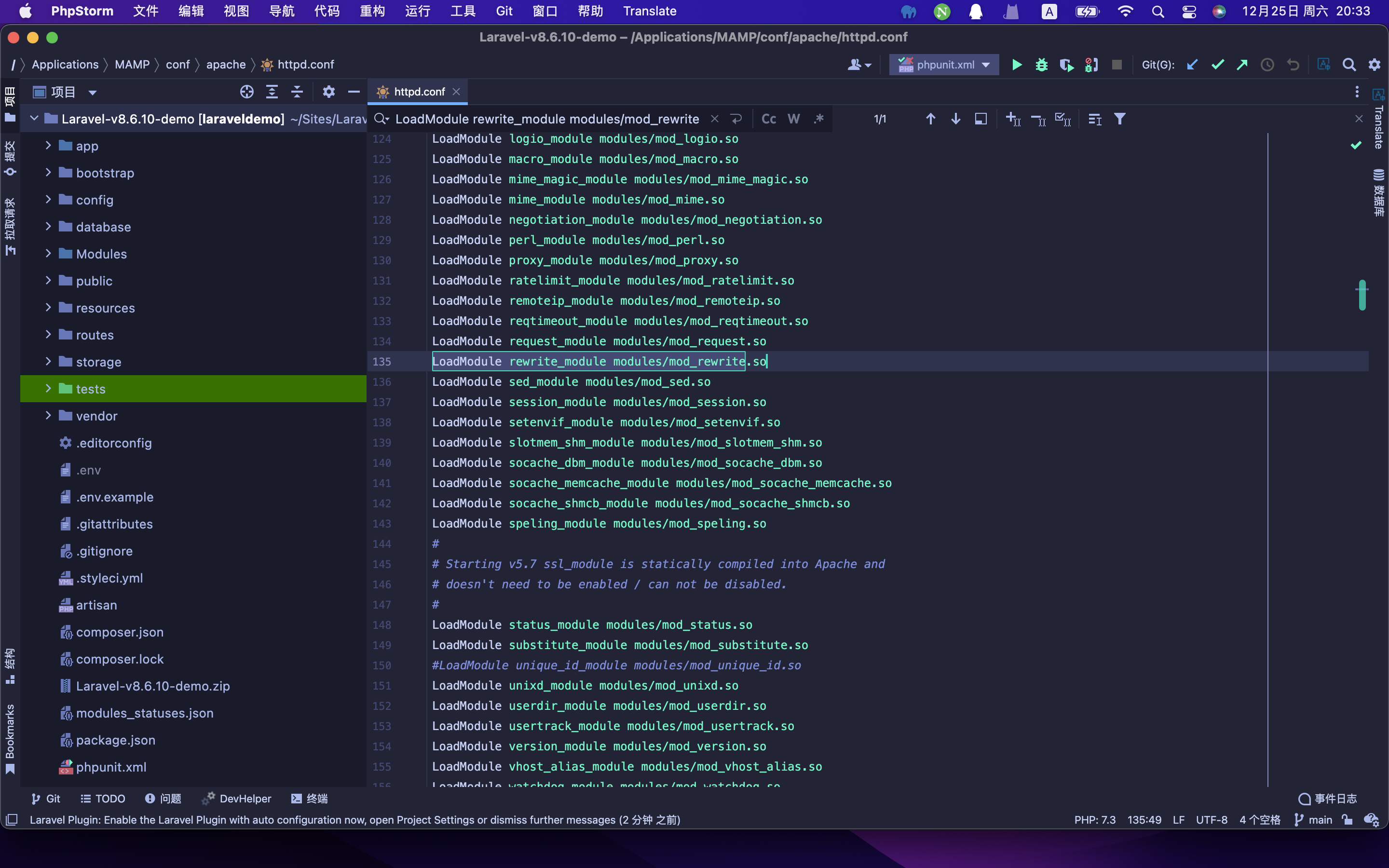Open composer.json in project tree

coord(120,632)
